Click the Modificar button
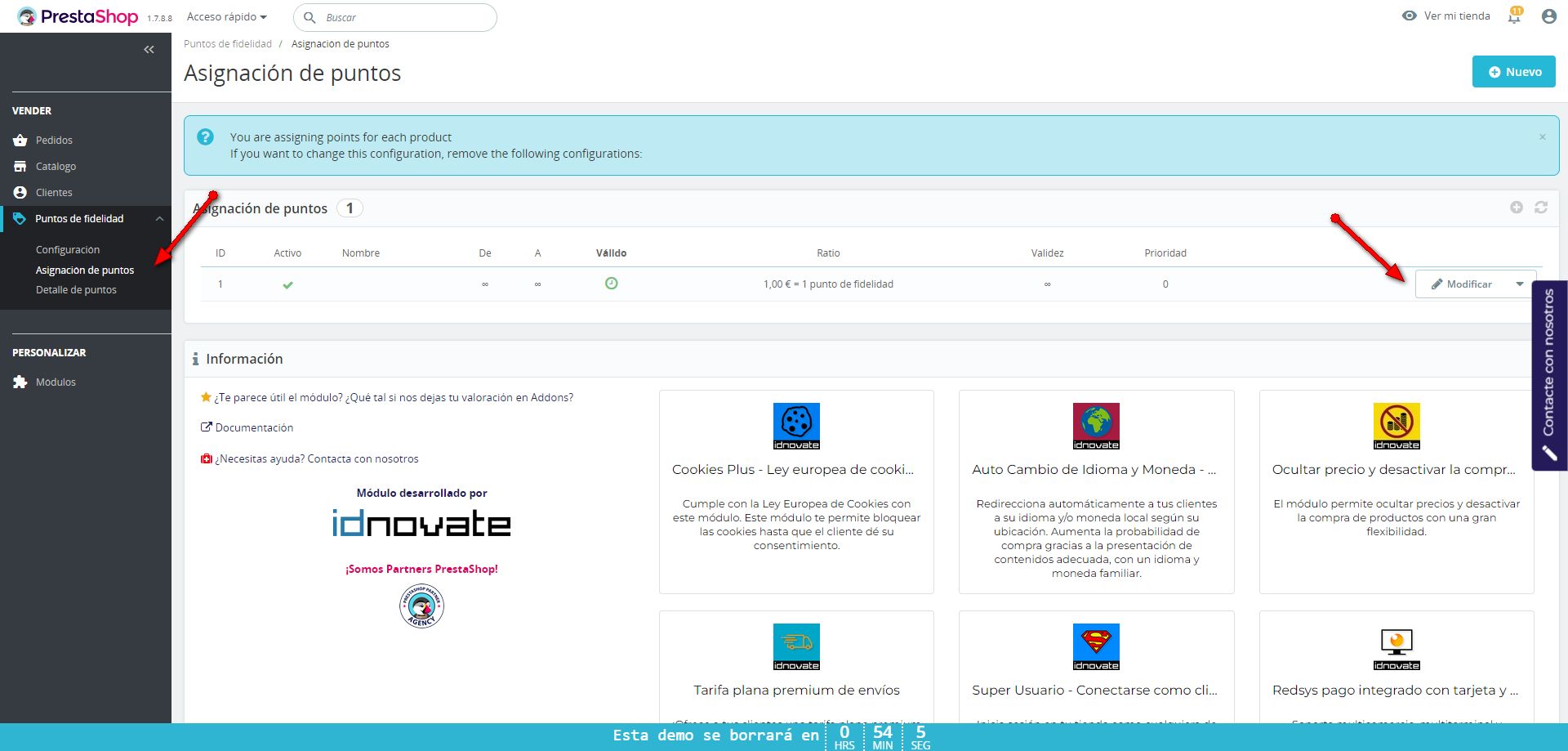 [x=1462, y=284]
